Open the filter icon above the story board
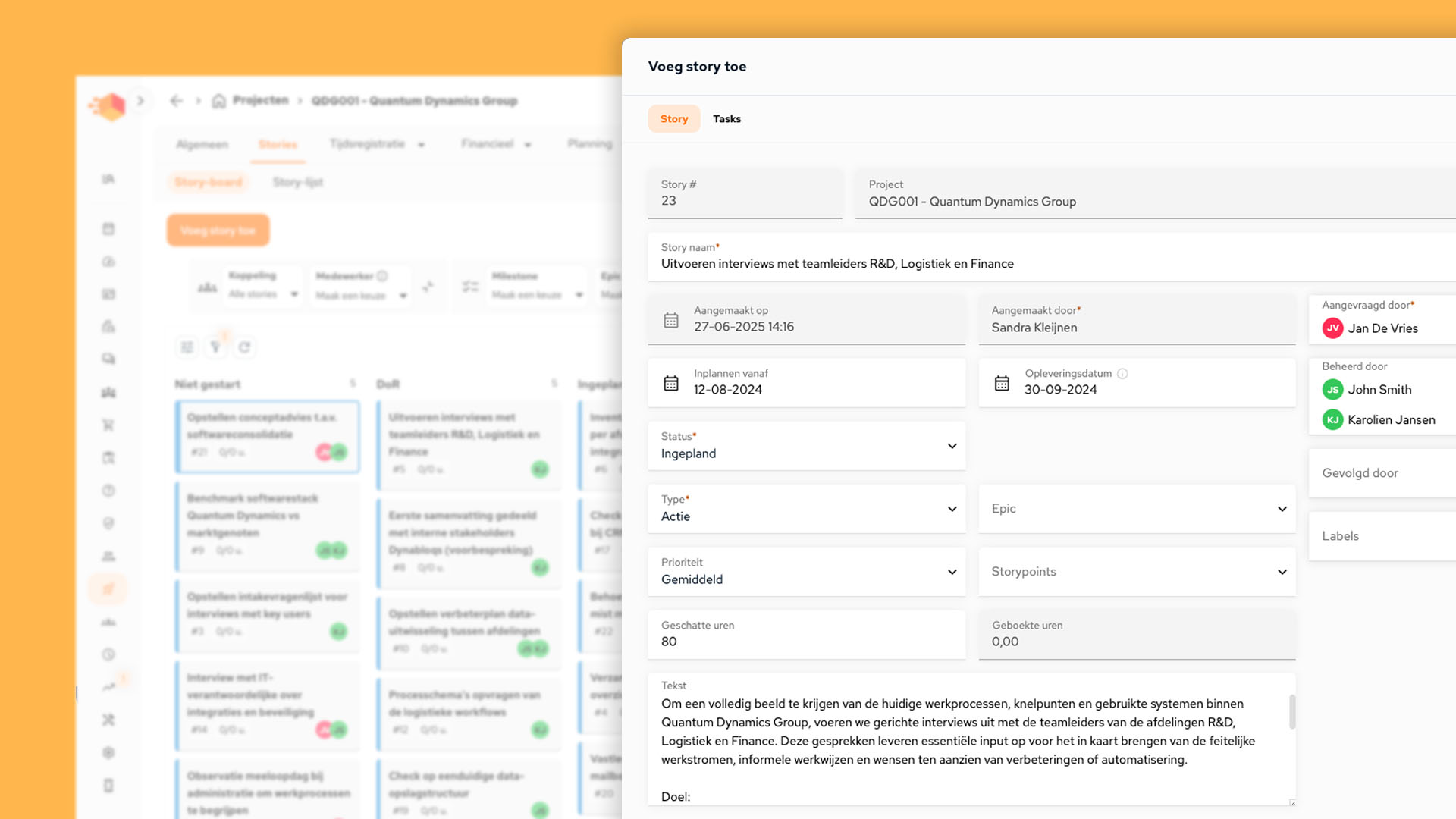Image resolution: width=1456 pixels, height=819 pixels. [216, 347]
